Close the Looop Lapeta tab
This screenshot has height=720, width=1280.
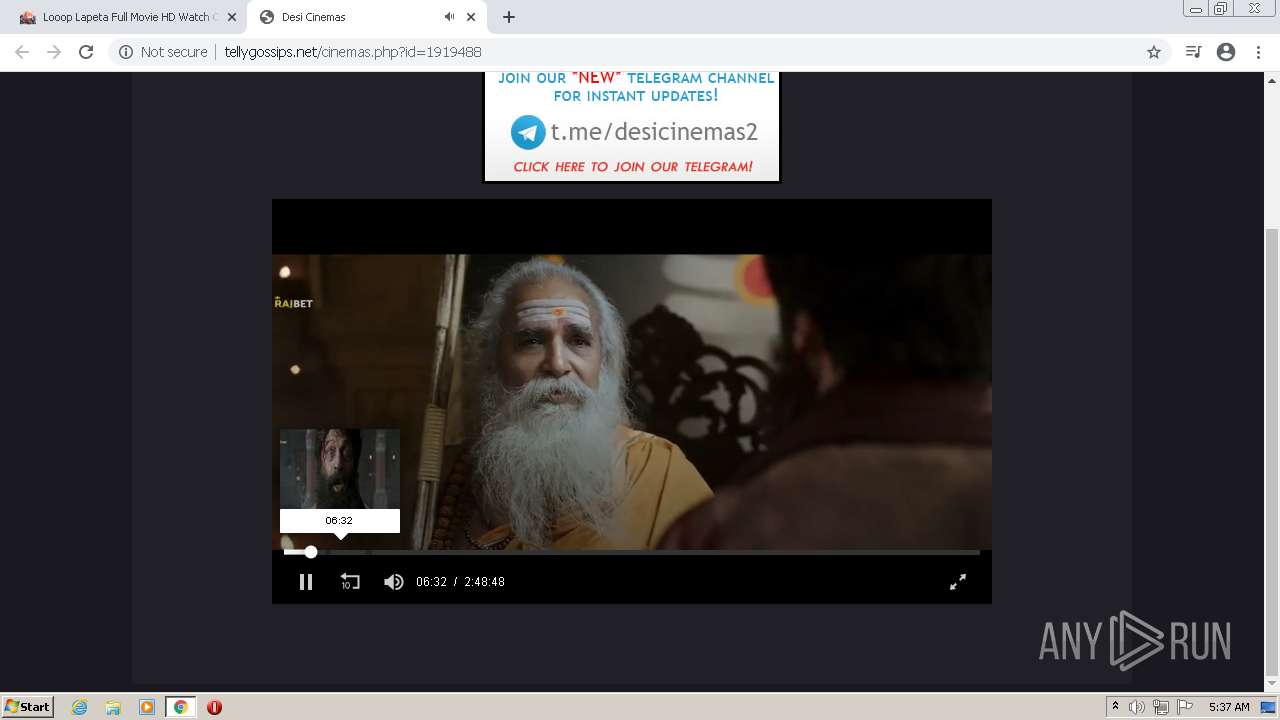232,17
